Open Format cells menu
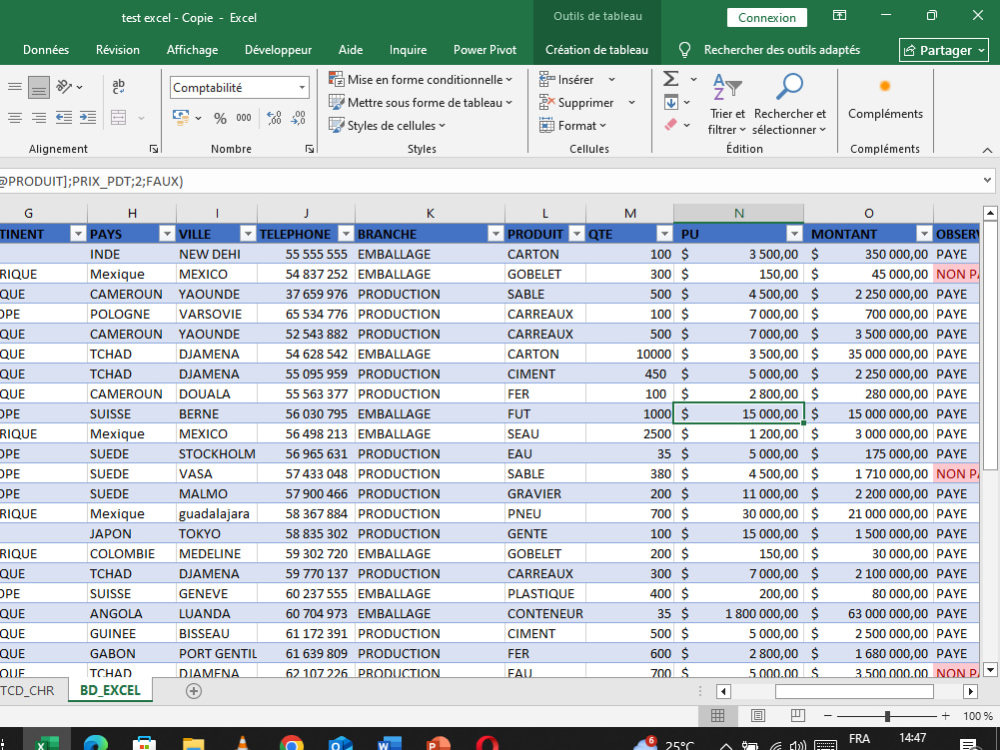The height and width of the screenshot is (750, 1000). point(572,126)
